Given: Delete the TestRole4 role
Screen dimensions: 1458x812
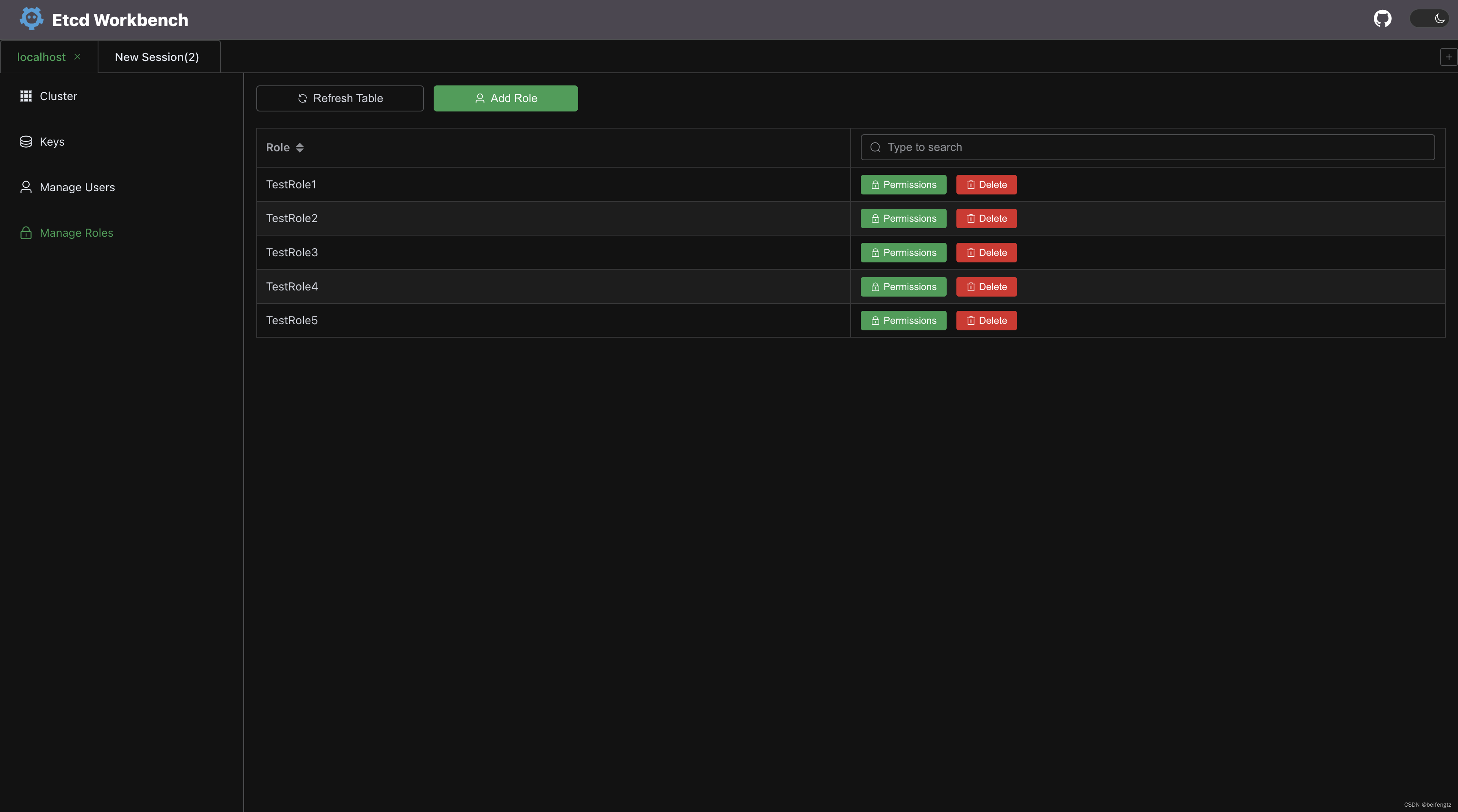Looking at the screenshot, I should 987,287.
